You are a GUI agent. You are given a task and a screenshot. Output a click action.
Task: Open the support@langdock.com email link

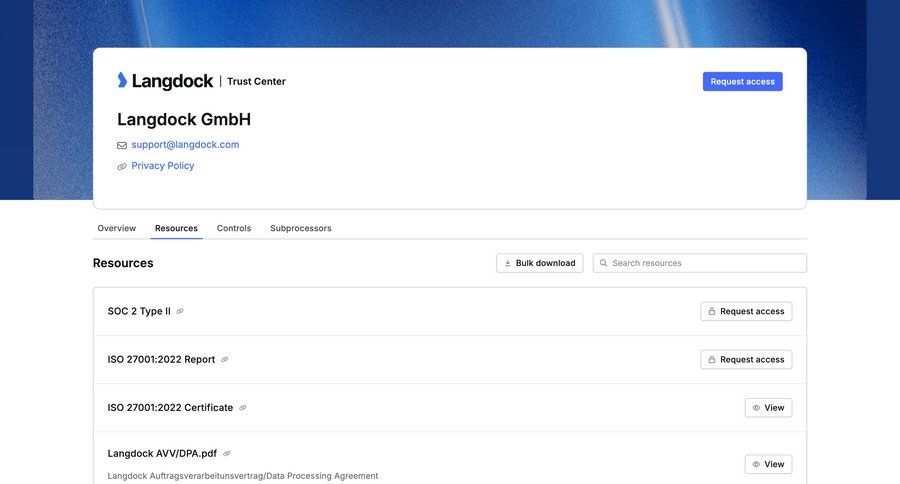[185, 145]
